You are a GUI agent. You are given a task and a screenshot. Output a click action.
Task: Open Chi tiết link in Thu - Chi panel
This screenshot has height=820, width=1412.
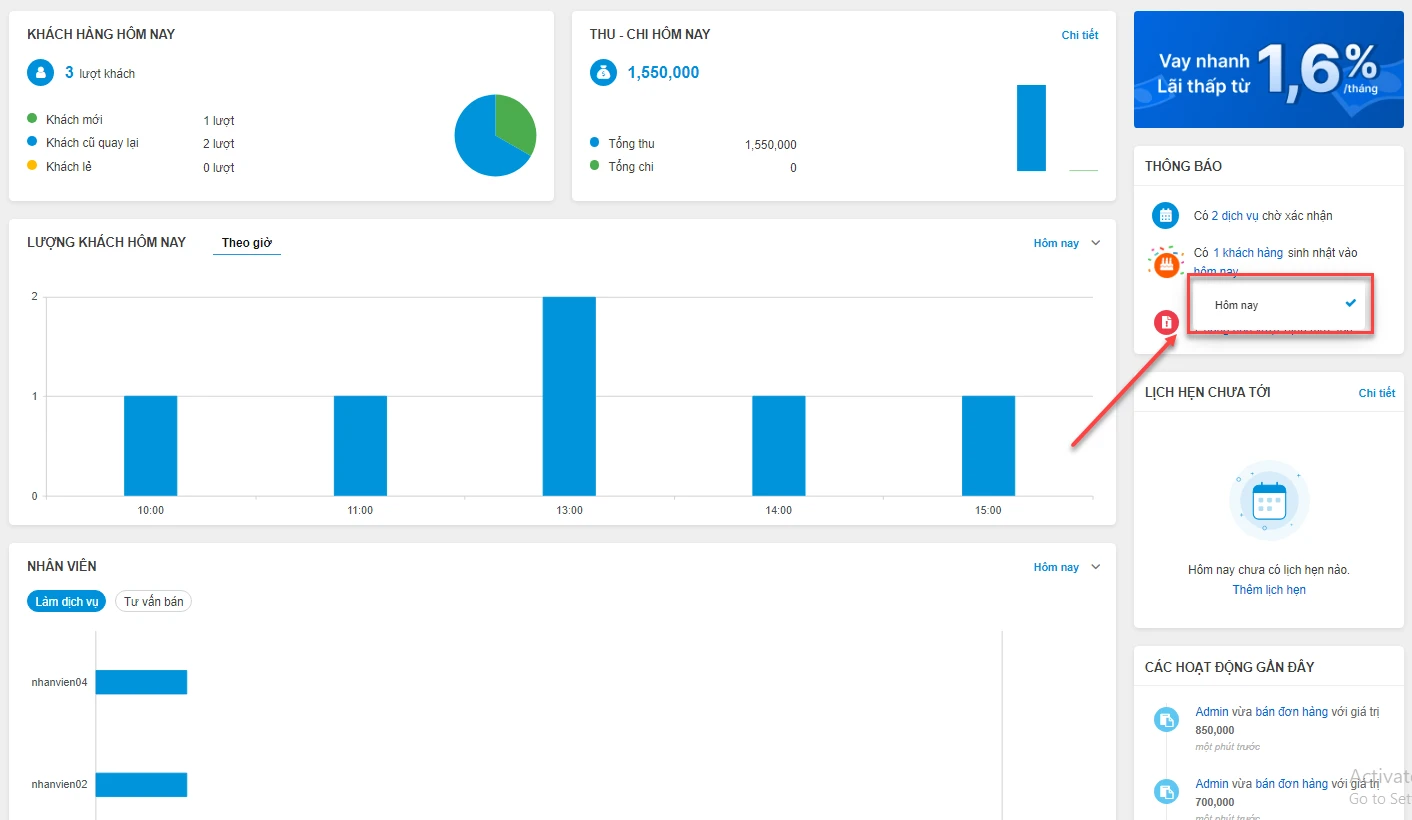coord(1080,35)
